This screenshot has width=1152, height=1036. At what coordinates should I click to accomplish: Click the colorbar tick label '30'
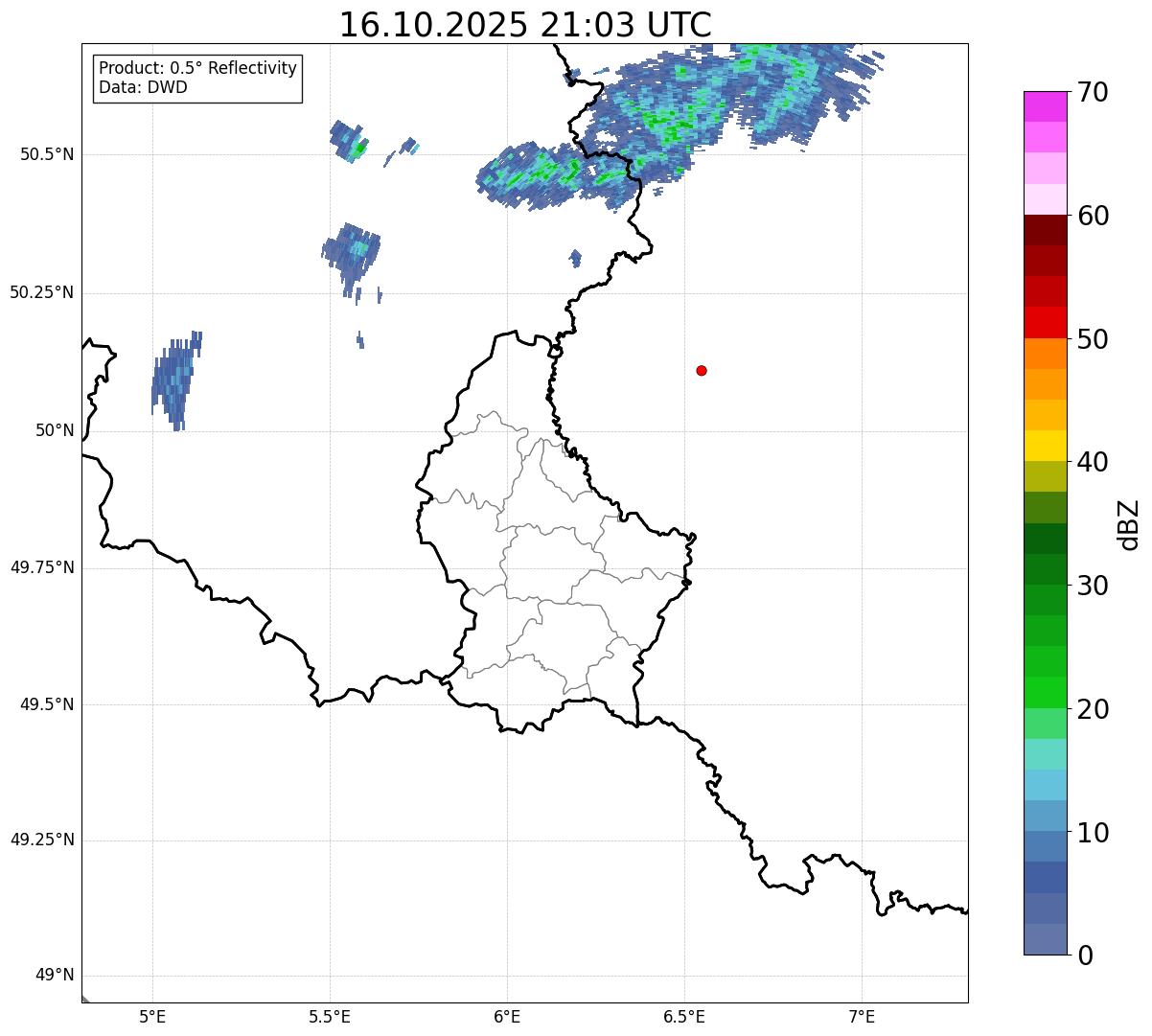[x=1093, y=586]
